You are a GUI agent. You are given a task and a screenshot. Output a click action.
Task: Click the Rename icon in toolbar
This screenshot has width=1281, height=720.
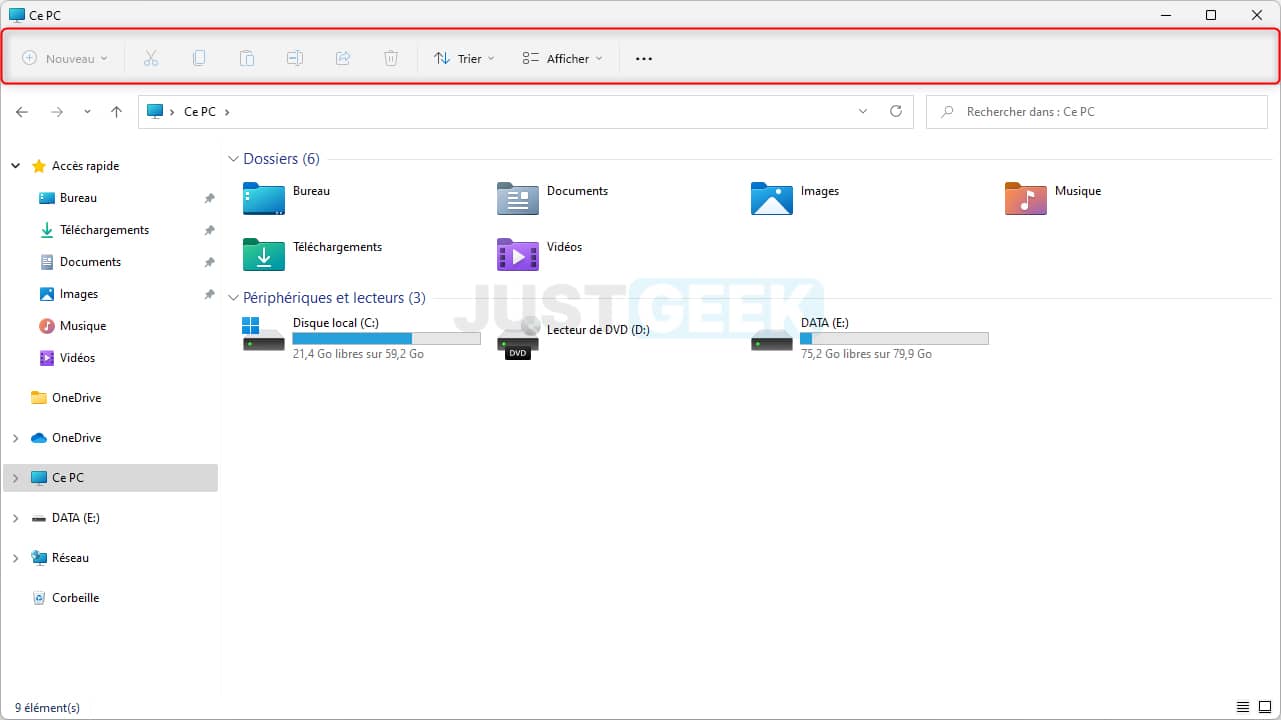point(295,58)
